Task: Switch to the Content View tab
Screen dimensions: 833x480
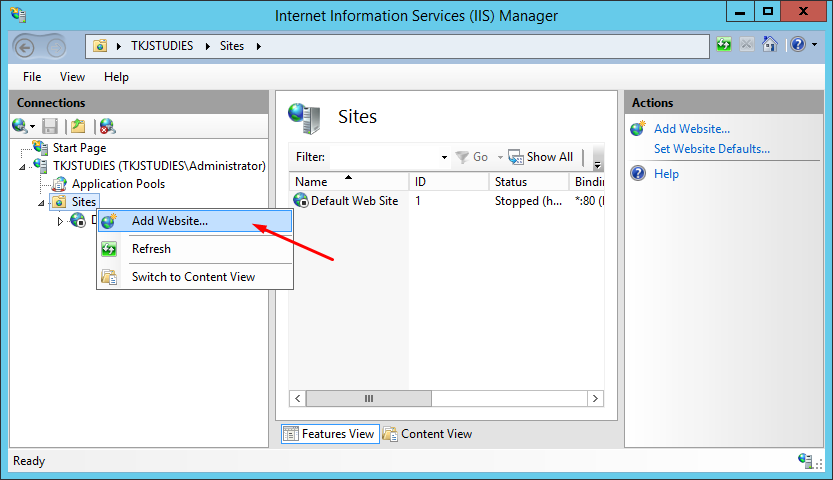Action: click(x=428, y=434)
